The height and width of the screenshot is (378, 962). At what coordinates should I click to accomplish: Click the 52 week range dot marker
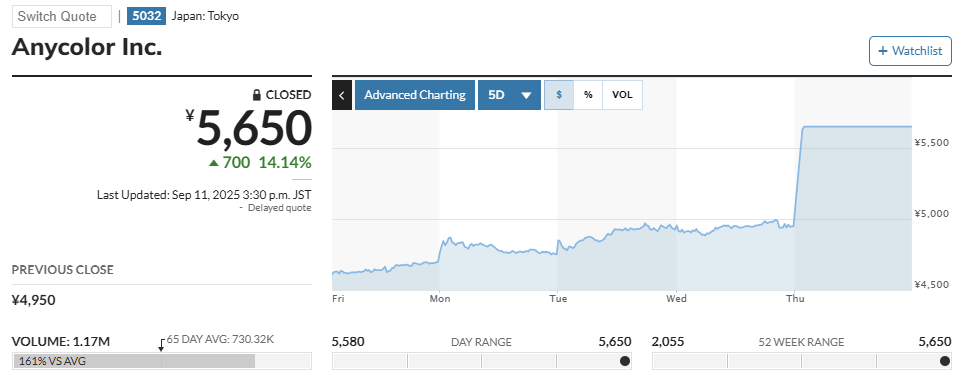(x=945, y=361)
